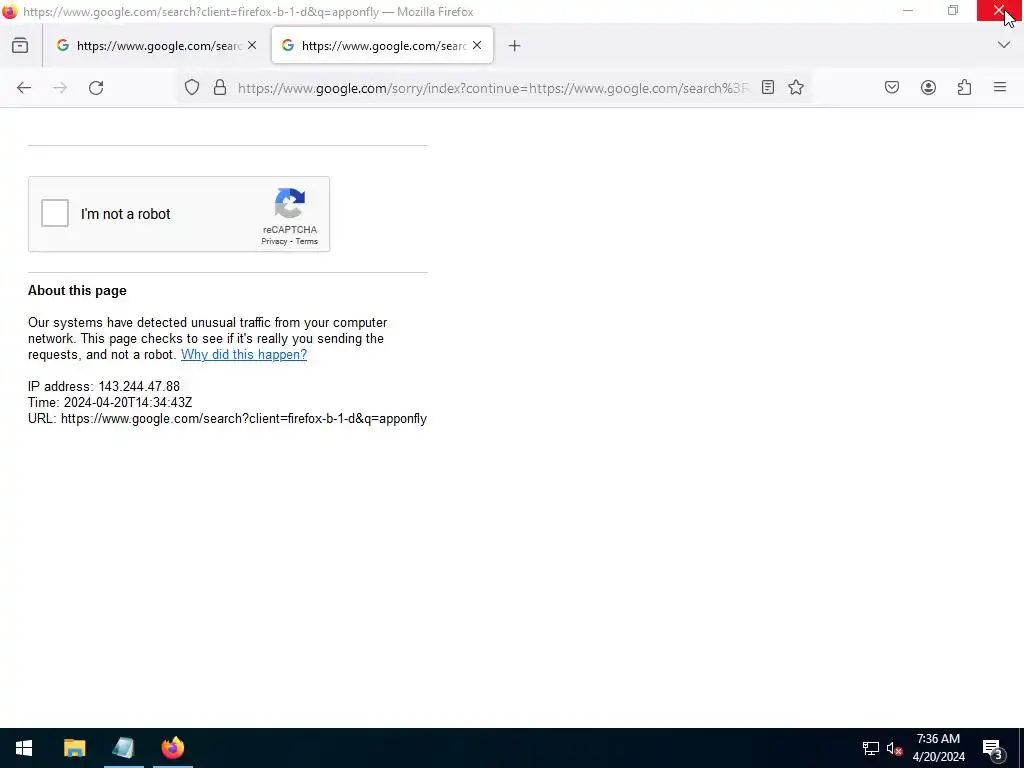Expand the list all tabs chevron
The height and width of the screenshot is (768, 1024).
click(x=1004, y=45)
